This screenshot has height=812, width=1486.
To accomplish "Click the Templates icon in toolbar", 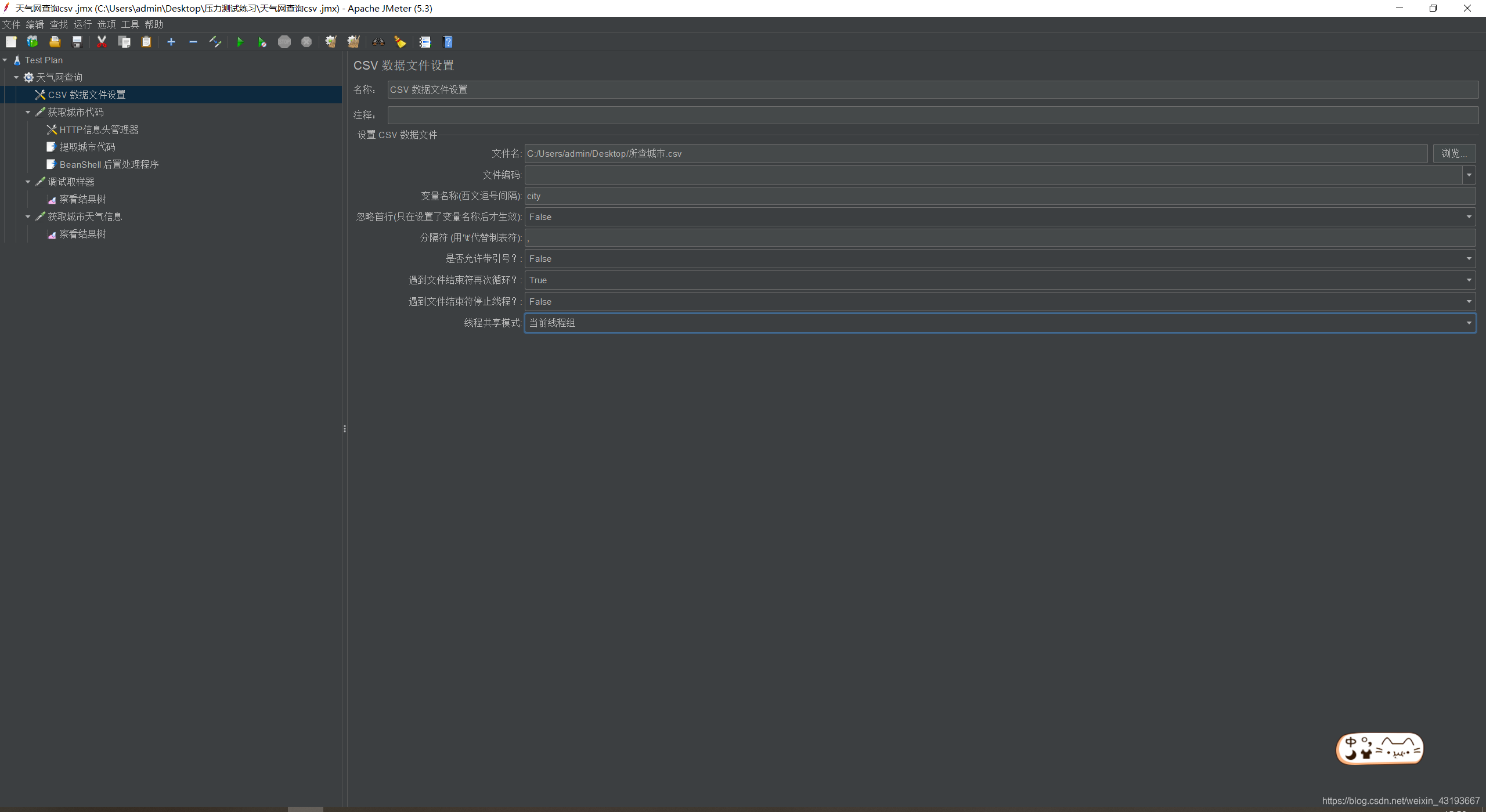I will pos(33,42).
